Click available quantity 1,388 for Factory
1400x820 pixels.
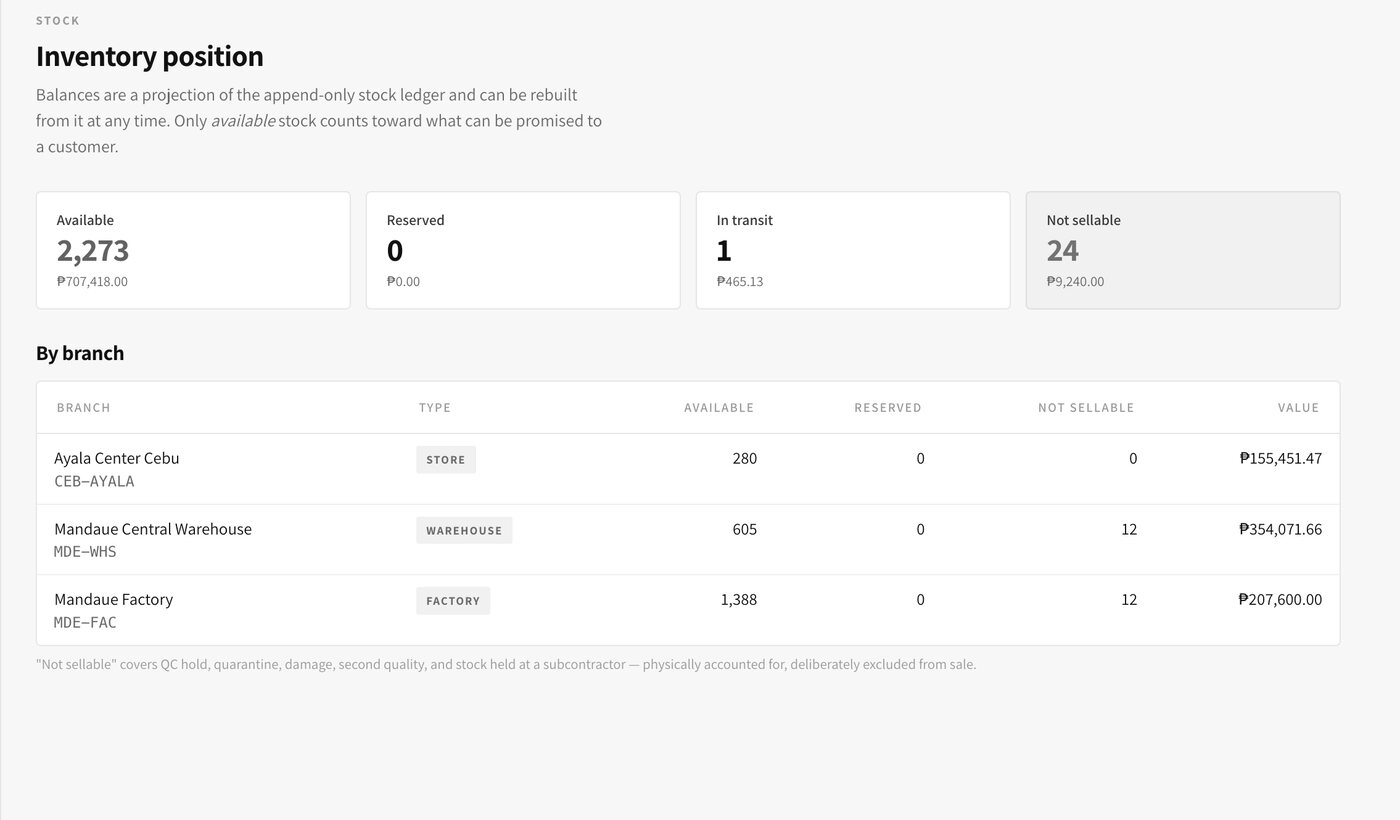(739, 599)
